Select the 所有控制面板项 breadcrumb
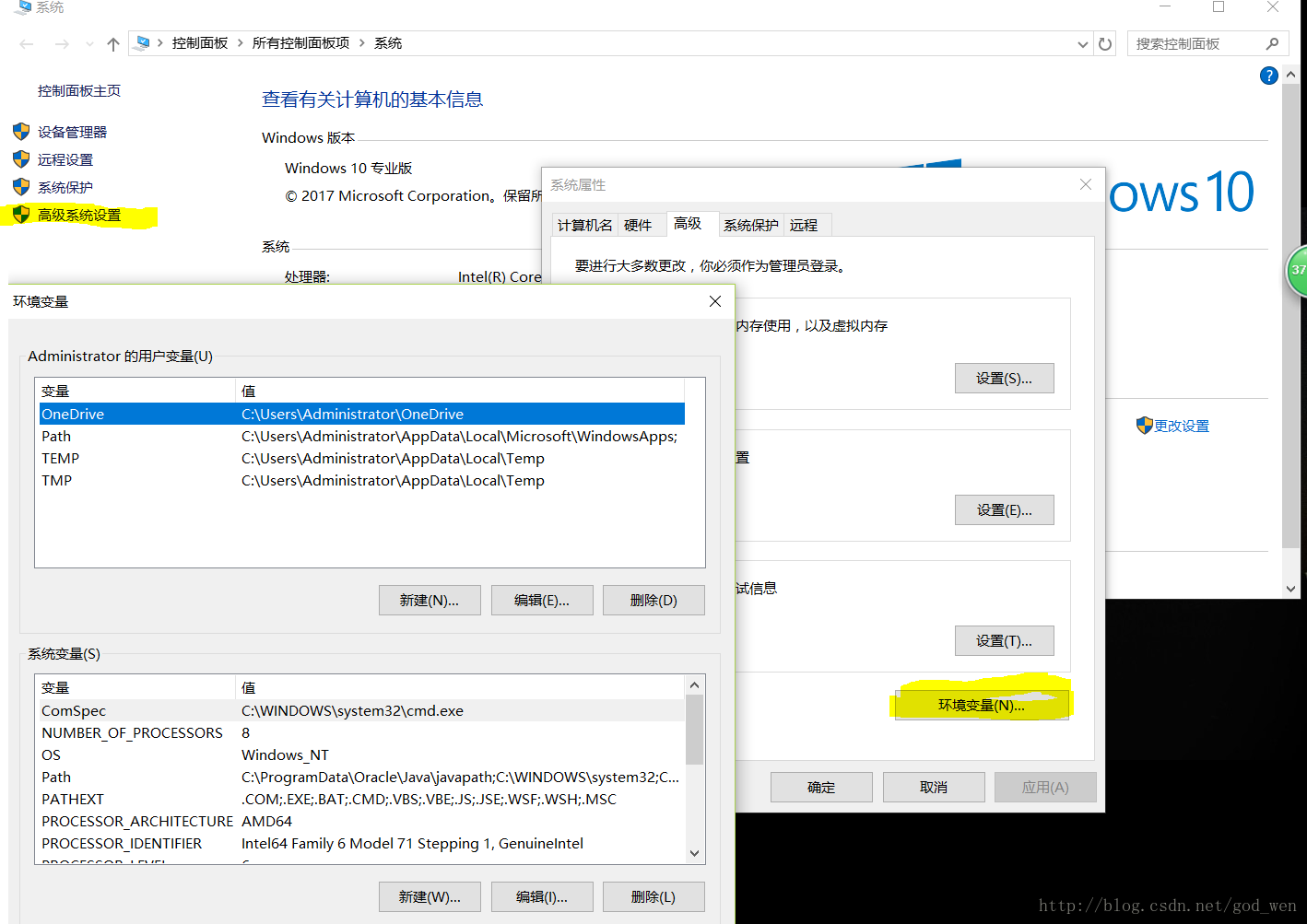 pyautogui.click(x=301, y=43)
